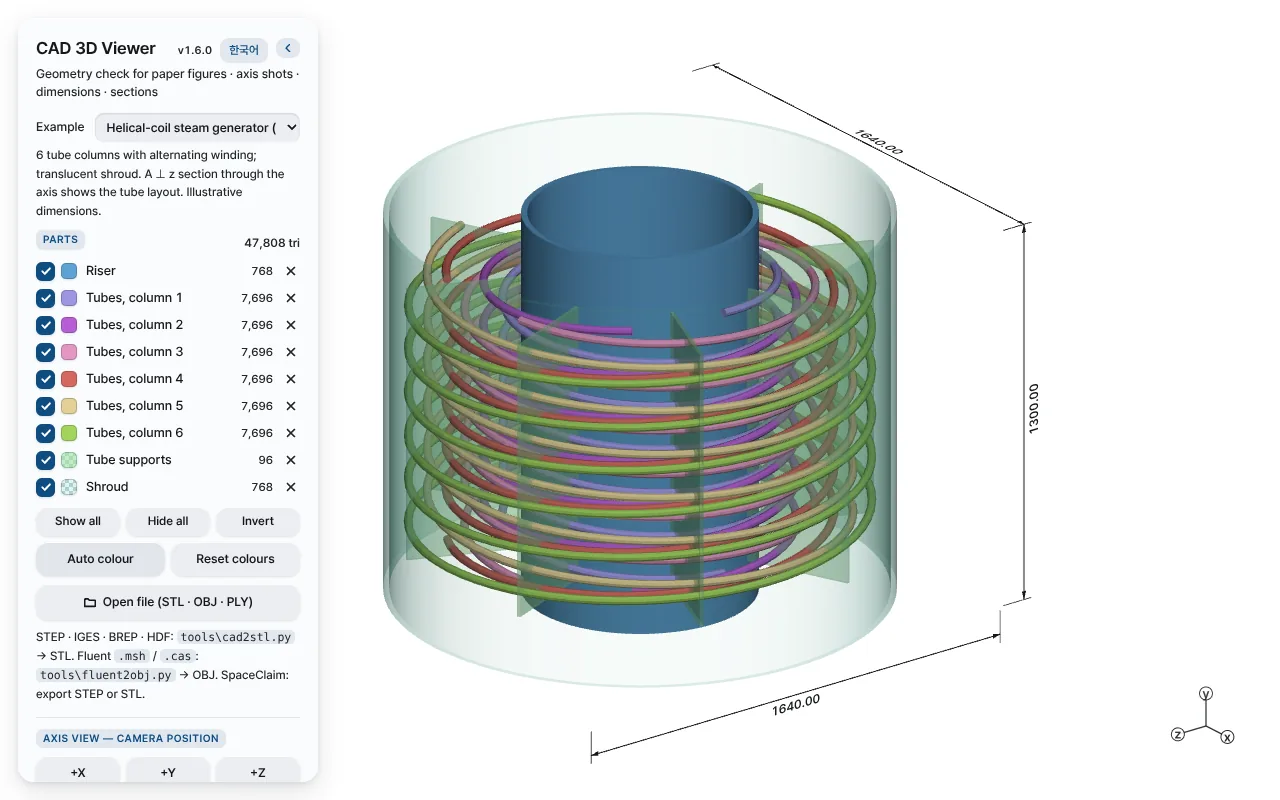
Task: Remove Tube supports using its X icon
Action: pos(291,460)
